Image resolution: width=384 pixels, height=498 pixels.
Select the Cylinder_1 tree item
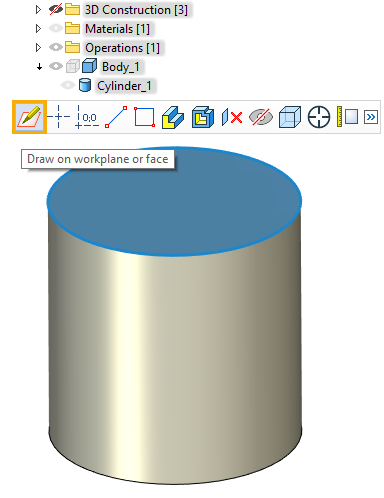(124, 86)
